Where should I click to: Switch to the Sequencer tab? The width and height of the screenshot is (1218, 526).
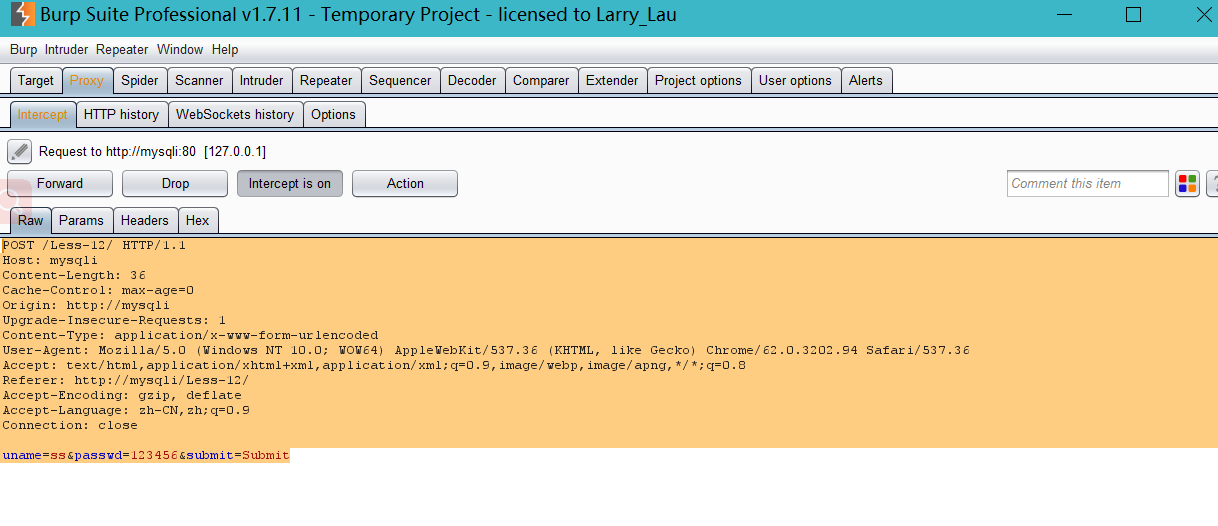[400, 81]
